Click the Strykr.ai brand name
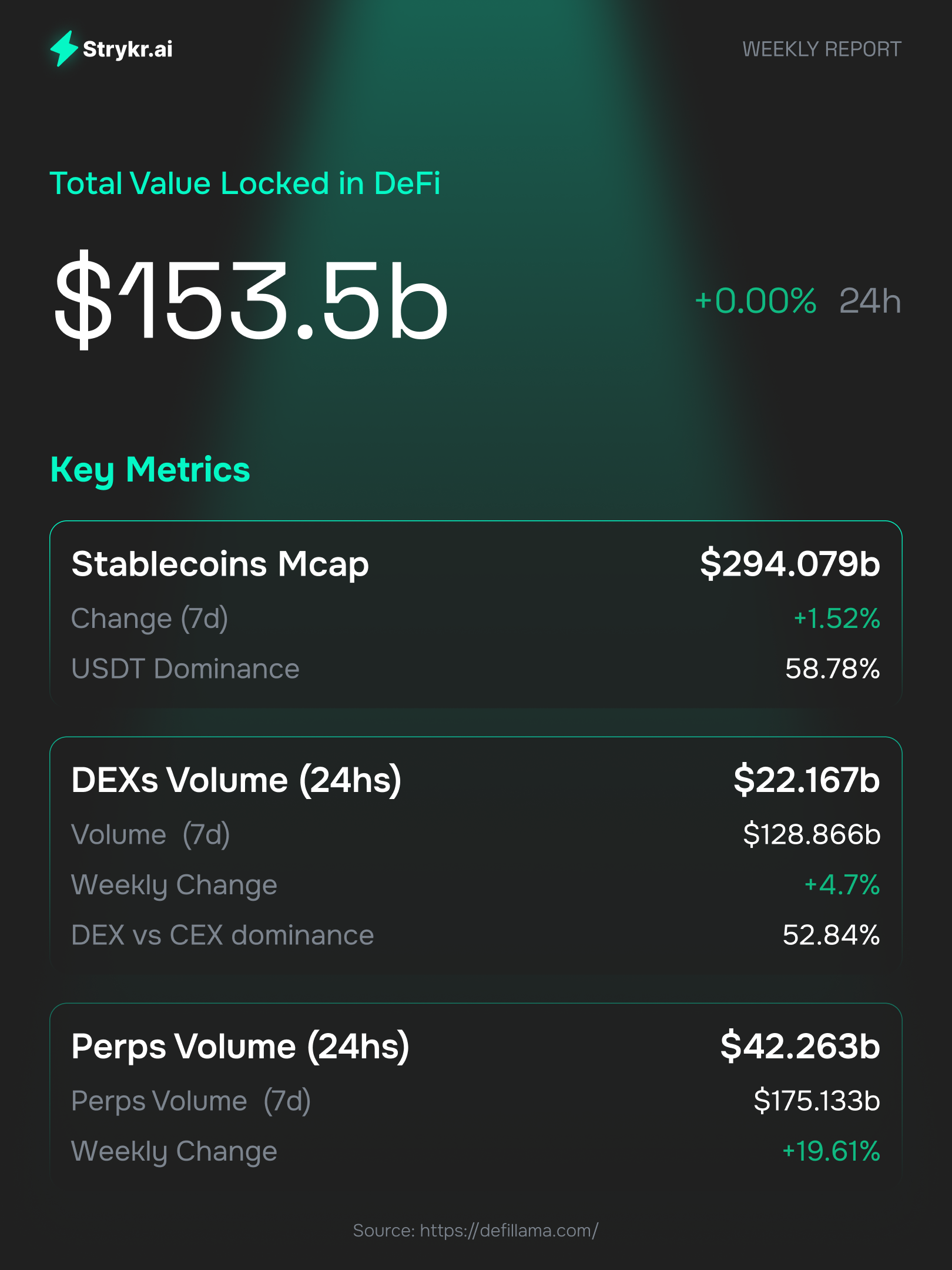Viewport: 952px width, 1270px height. (128, 49)
